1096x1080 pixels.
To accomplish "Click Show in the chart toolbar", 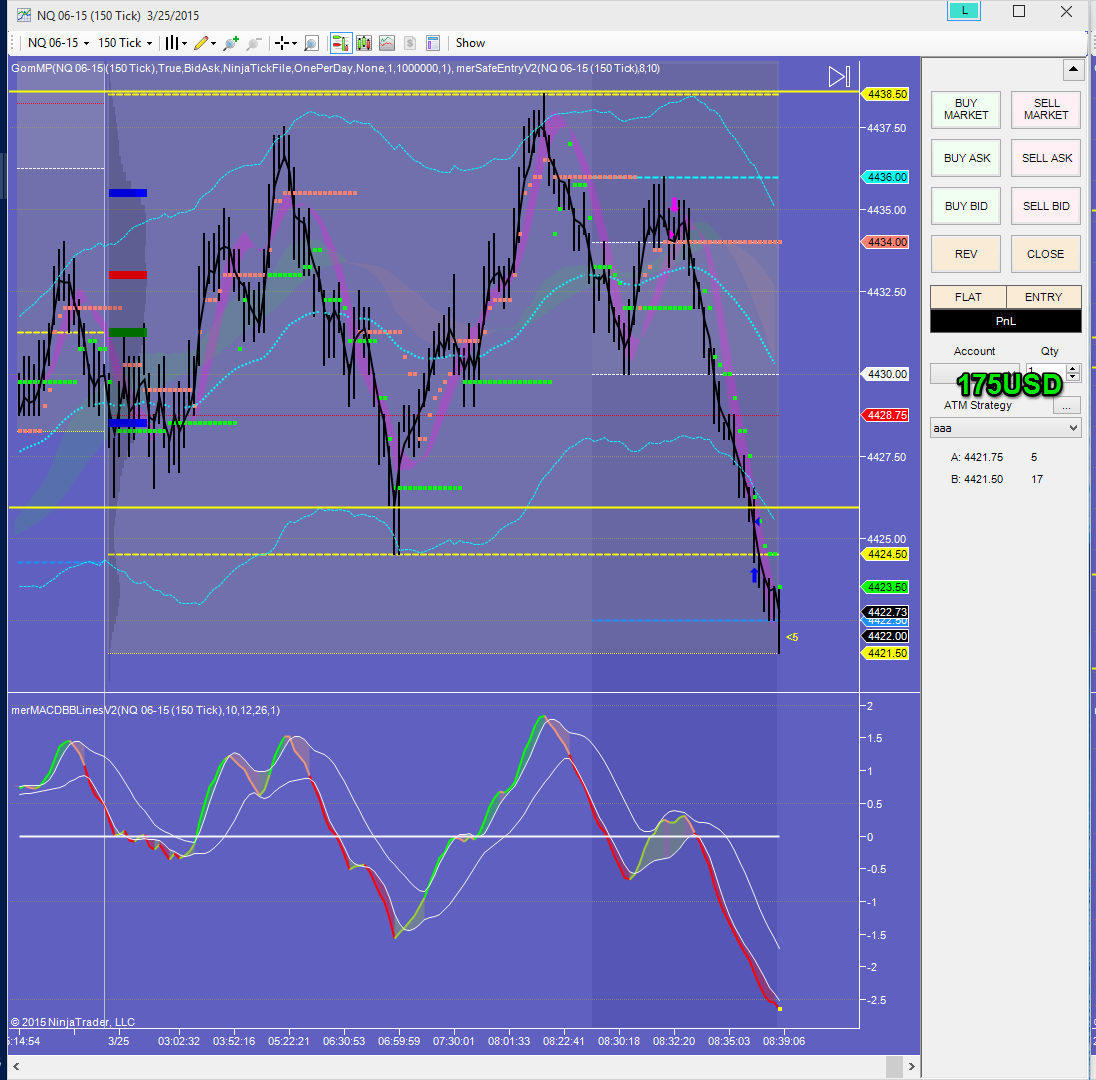I will click(x=470, y=43).
